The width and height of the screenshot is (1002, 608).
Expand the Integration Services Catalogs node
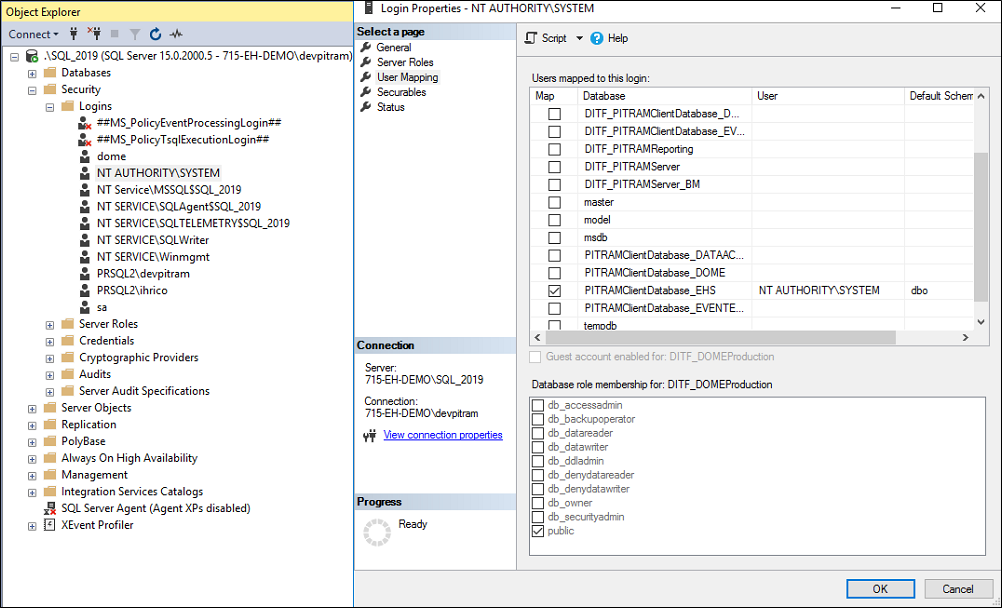click(32, 492)
